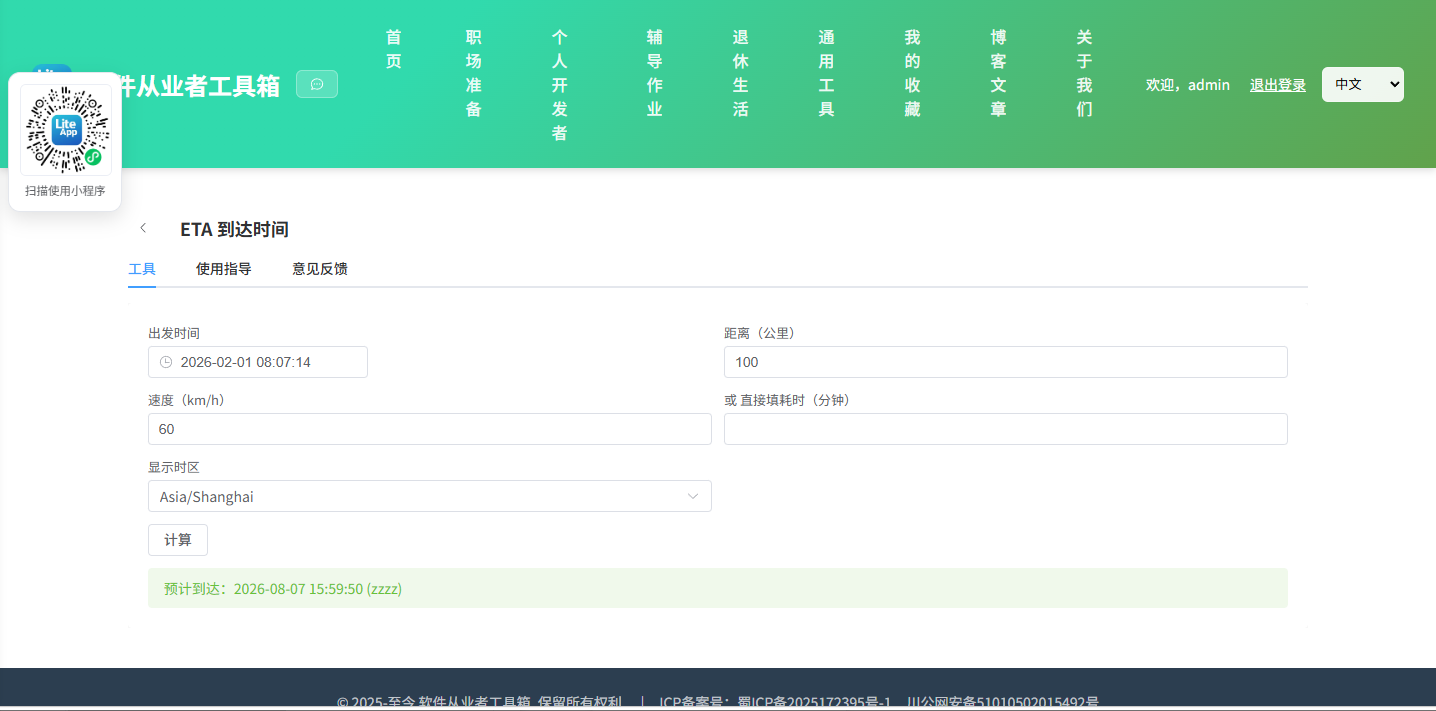1436x711 pixels.
Task: Click the Lite App QR code image
Action: 65,130
